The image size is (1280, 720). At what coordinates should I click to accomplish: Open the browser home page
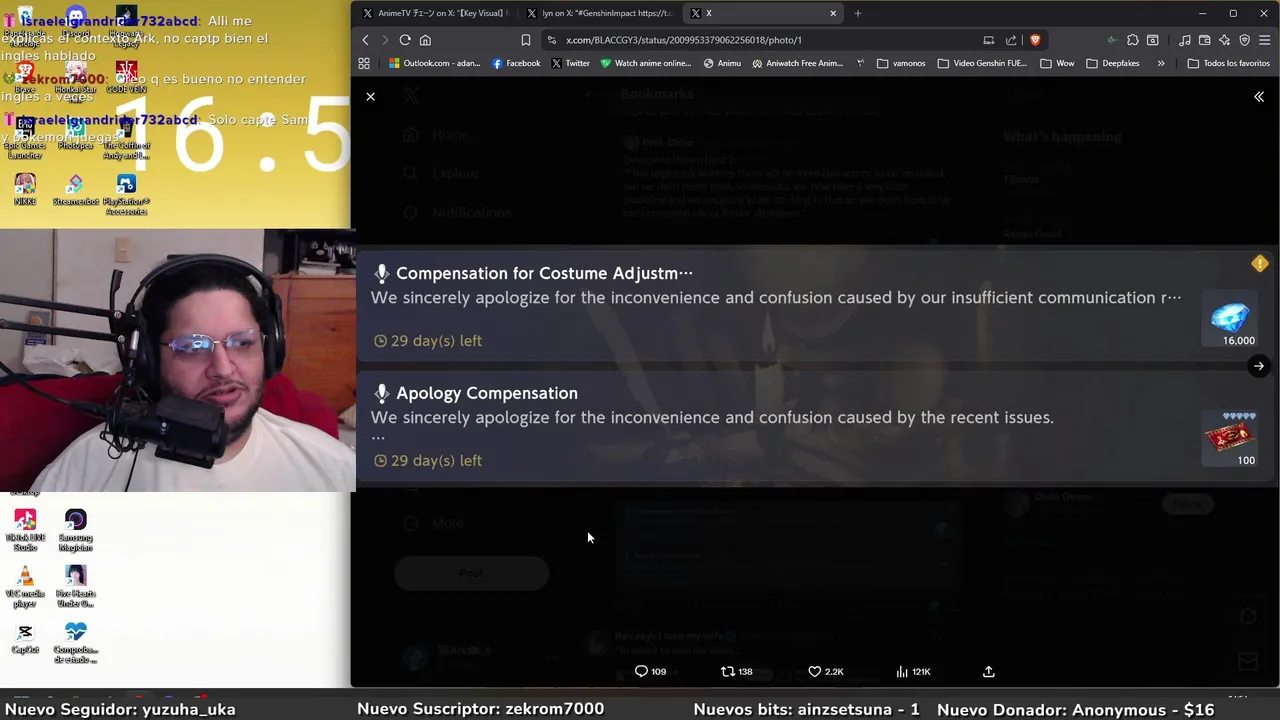click(x=425, y=40)
